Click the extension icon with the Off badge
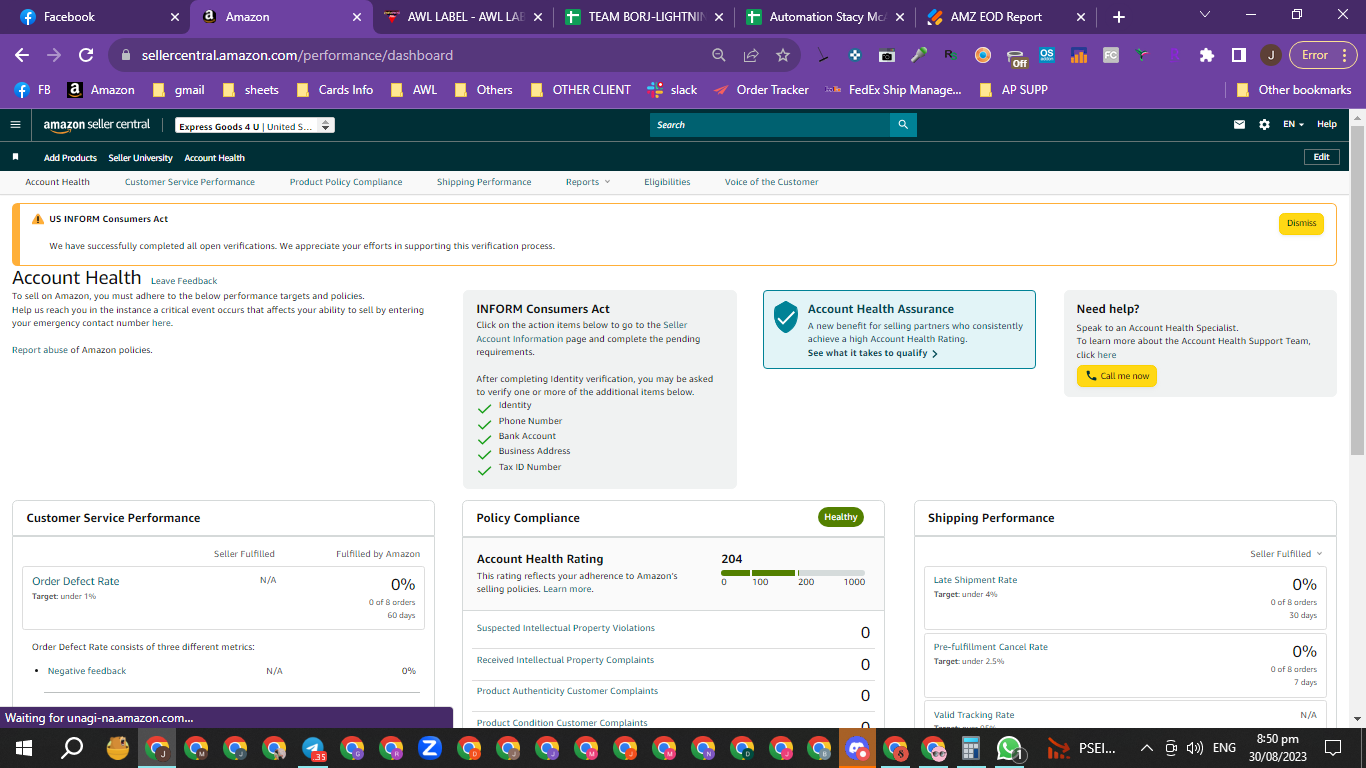The height and width of the screenshot is (768, 1366). click(x=1016, y=57)
